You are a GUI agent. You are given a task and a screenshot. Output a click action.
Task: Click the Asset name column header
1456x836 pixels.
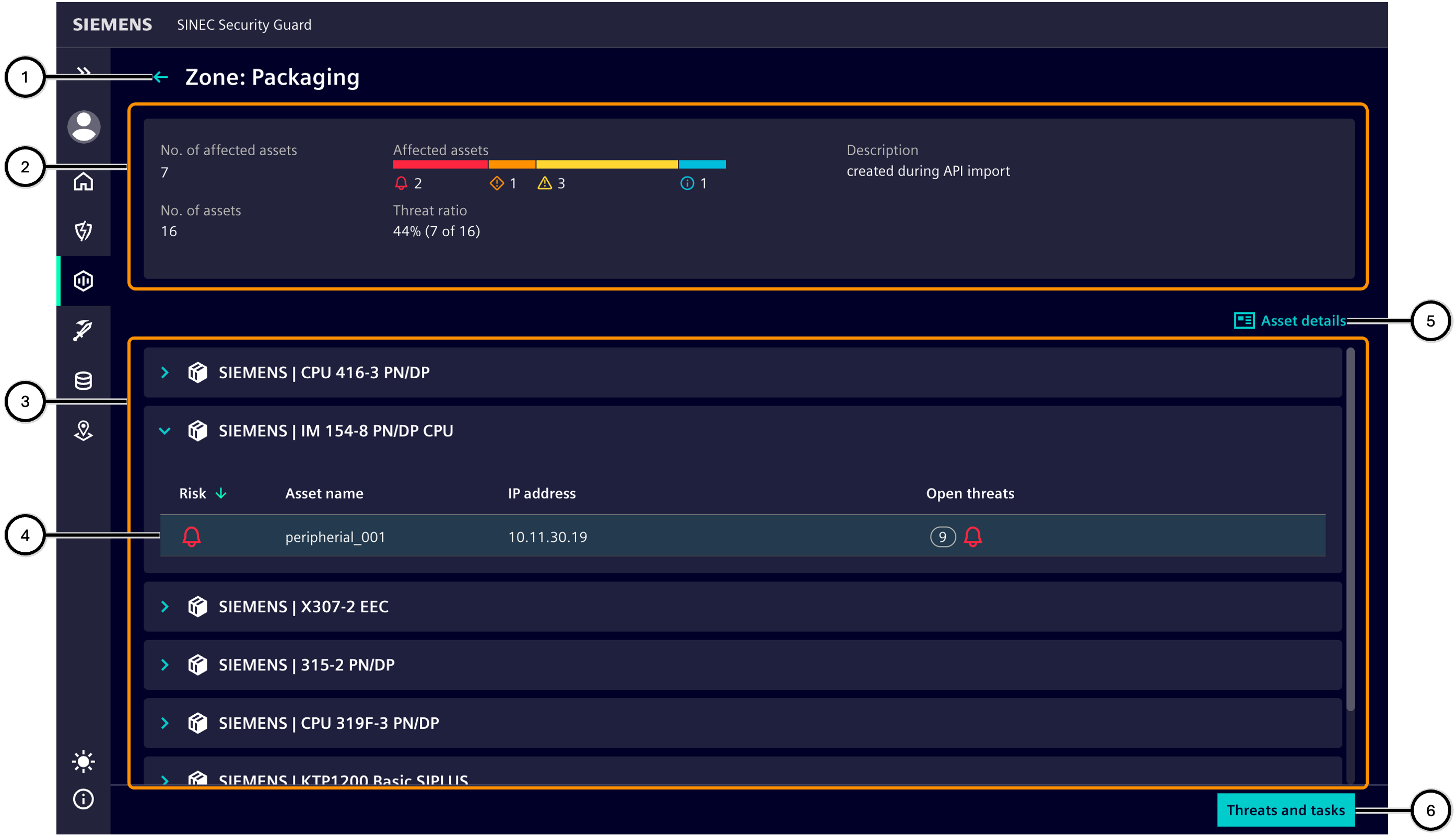tap(324, 493)
